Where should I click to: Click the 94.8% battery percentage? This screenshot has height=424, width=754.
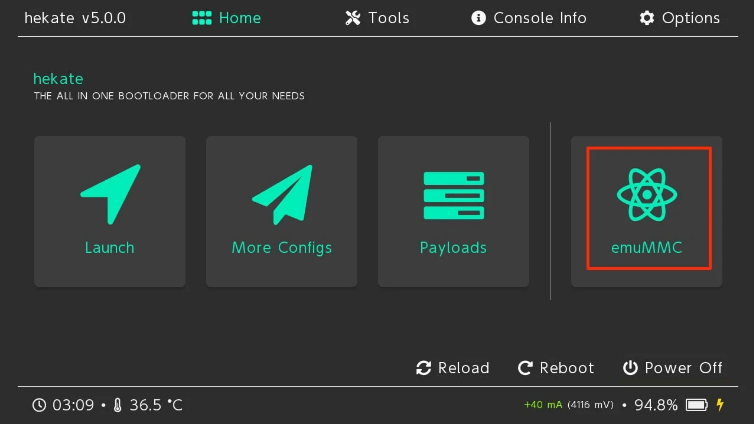click(x=656, y=405)
